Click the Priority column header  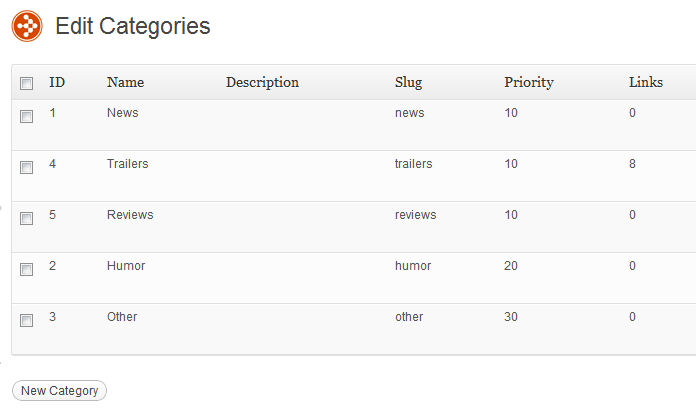point(529,83)
